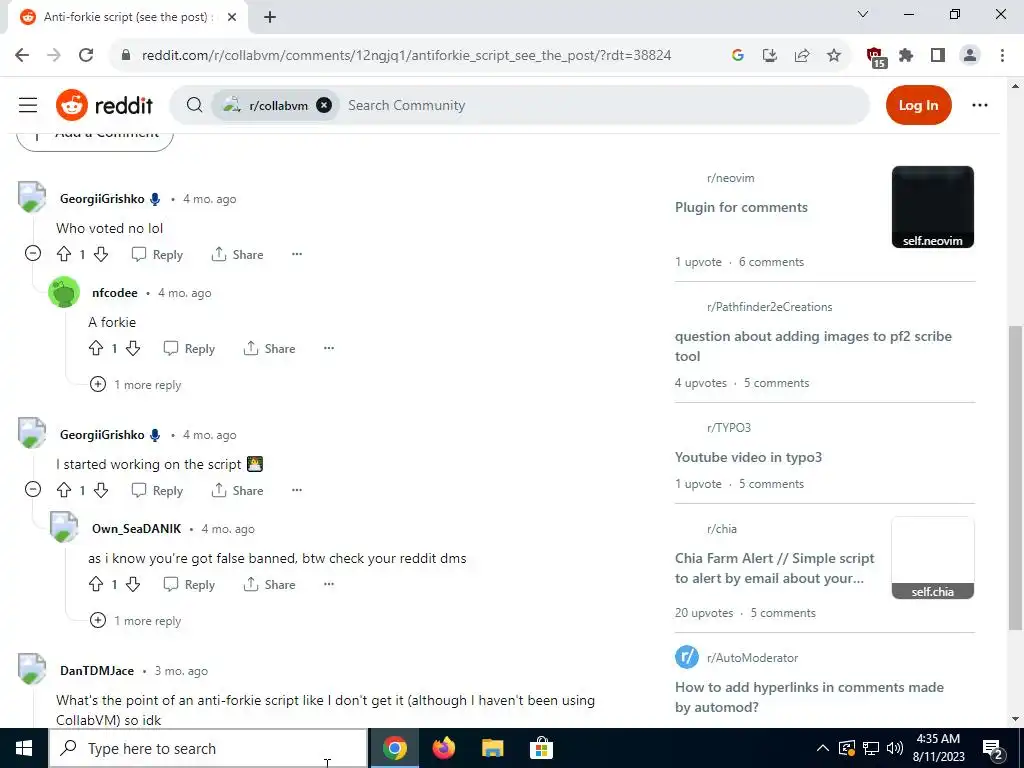Image resolution: width=1024 pixels, height=768 pixels.
Task: Open the 'Youtube video in typo3' post
Action: [x=748, y=457]
